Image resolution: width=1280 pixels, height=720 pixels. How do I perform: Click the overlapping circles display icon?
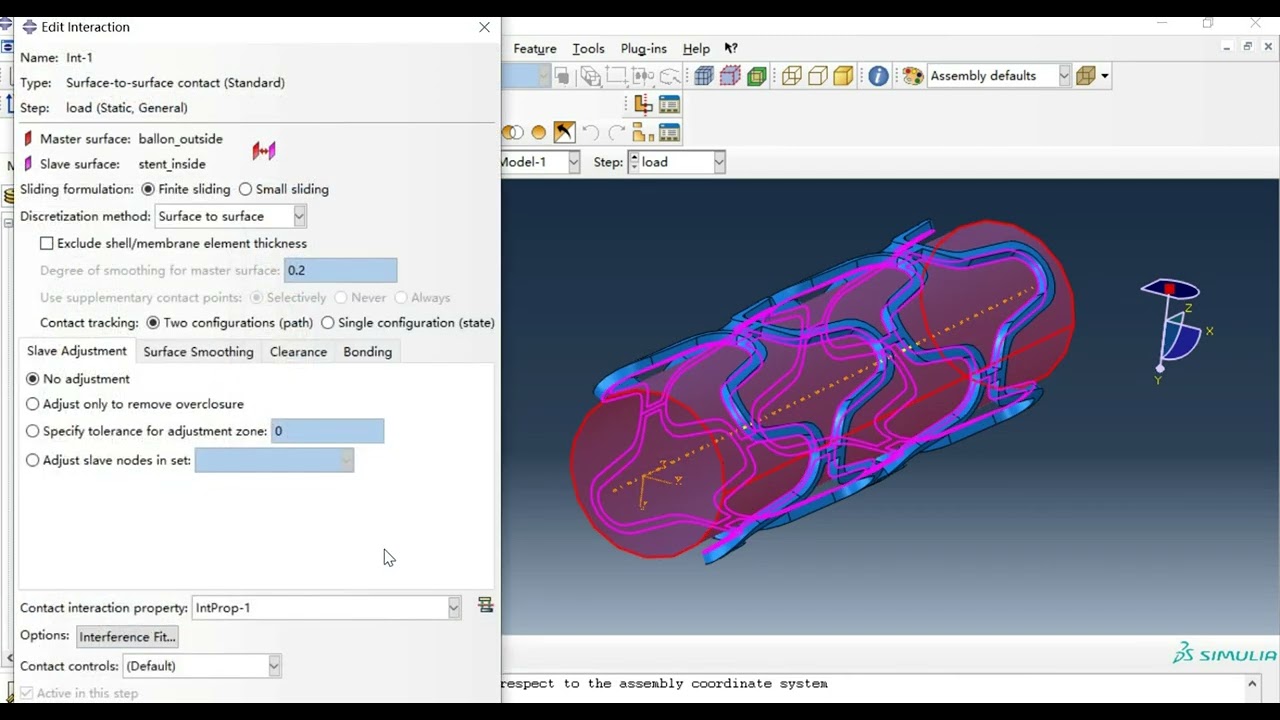pos(513,132)
